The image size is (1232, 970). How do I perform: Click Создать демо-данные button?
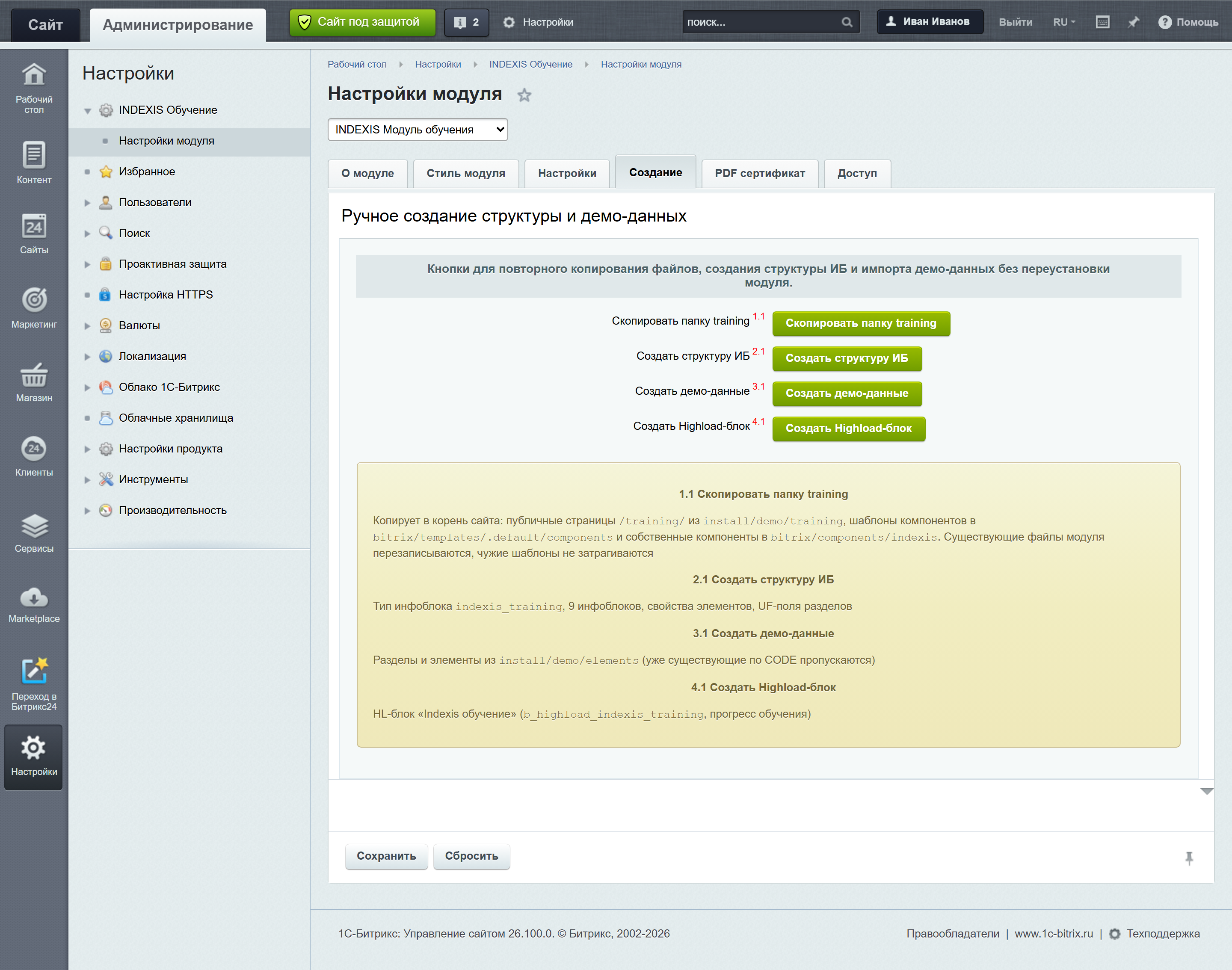pos(847,393)
